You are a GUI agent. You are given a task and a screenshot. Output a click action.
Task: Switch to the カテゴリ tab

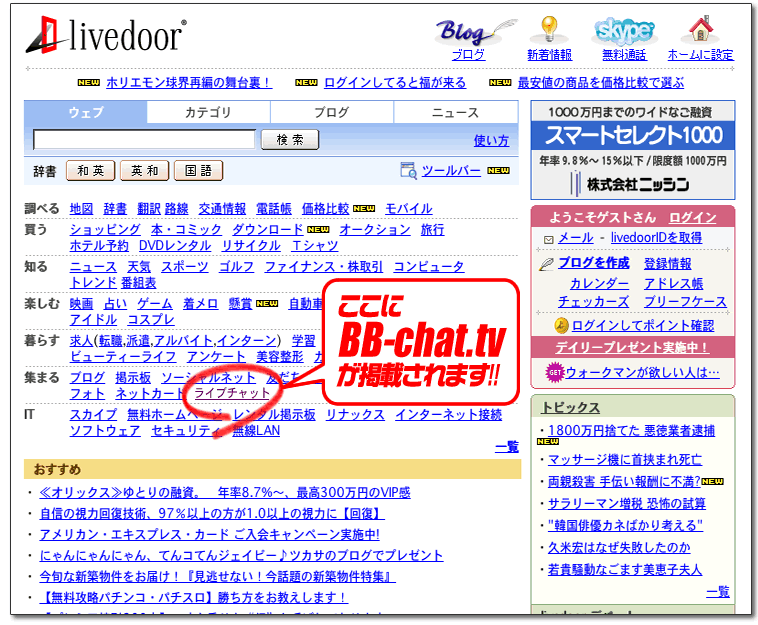point(208,112)
